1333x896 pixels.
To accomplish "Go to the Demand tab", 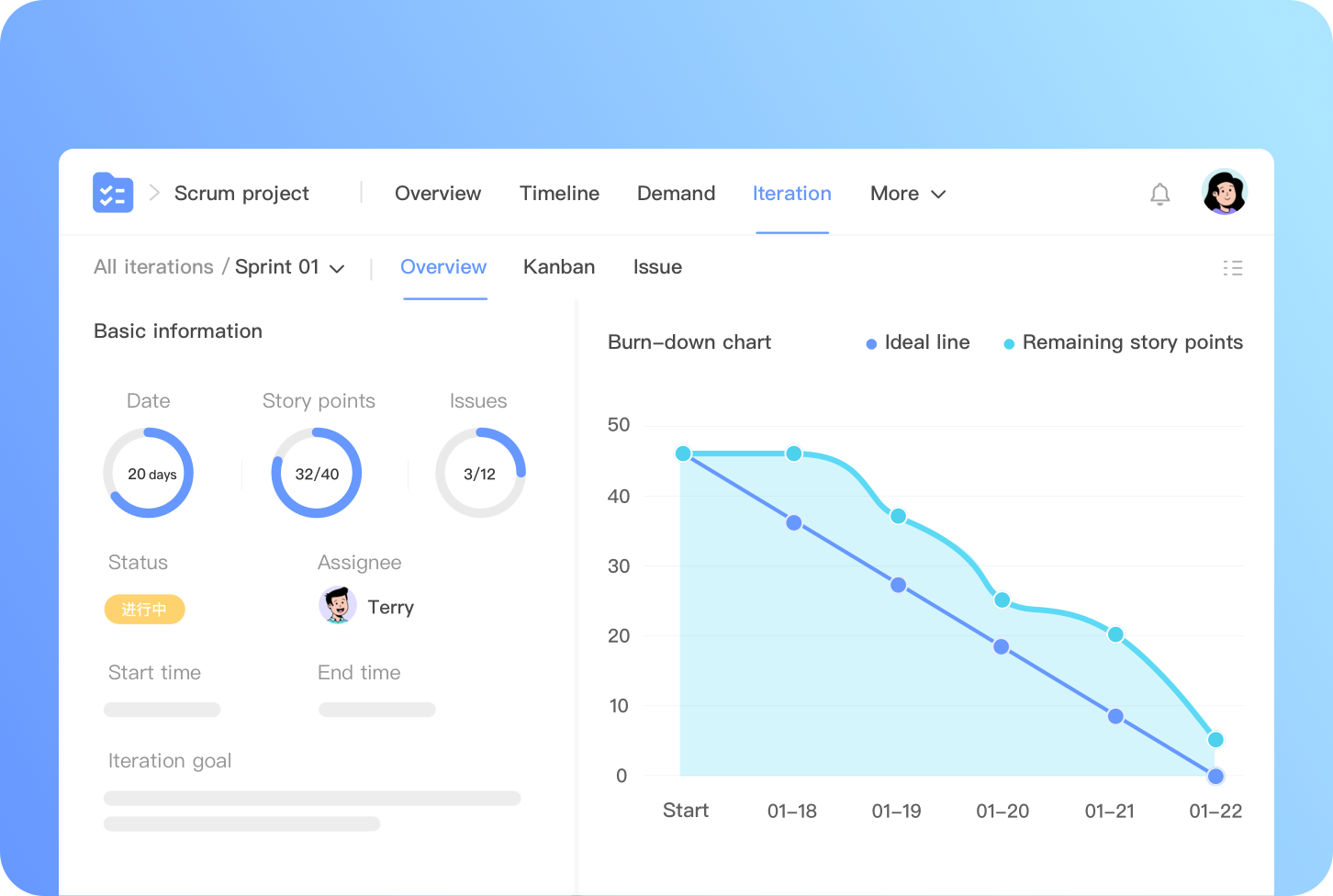I will coord(676,194).
